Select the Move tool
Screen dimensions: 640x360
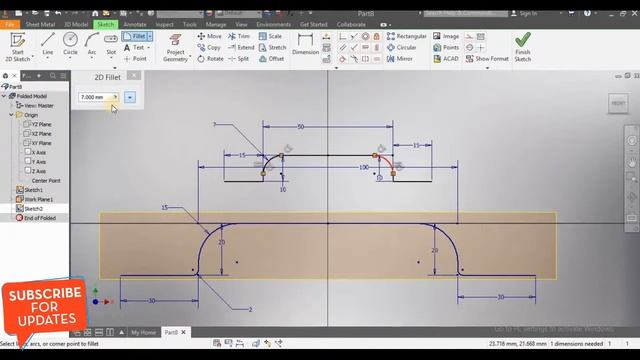[209, 36]
